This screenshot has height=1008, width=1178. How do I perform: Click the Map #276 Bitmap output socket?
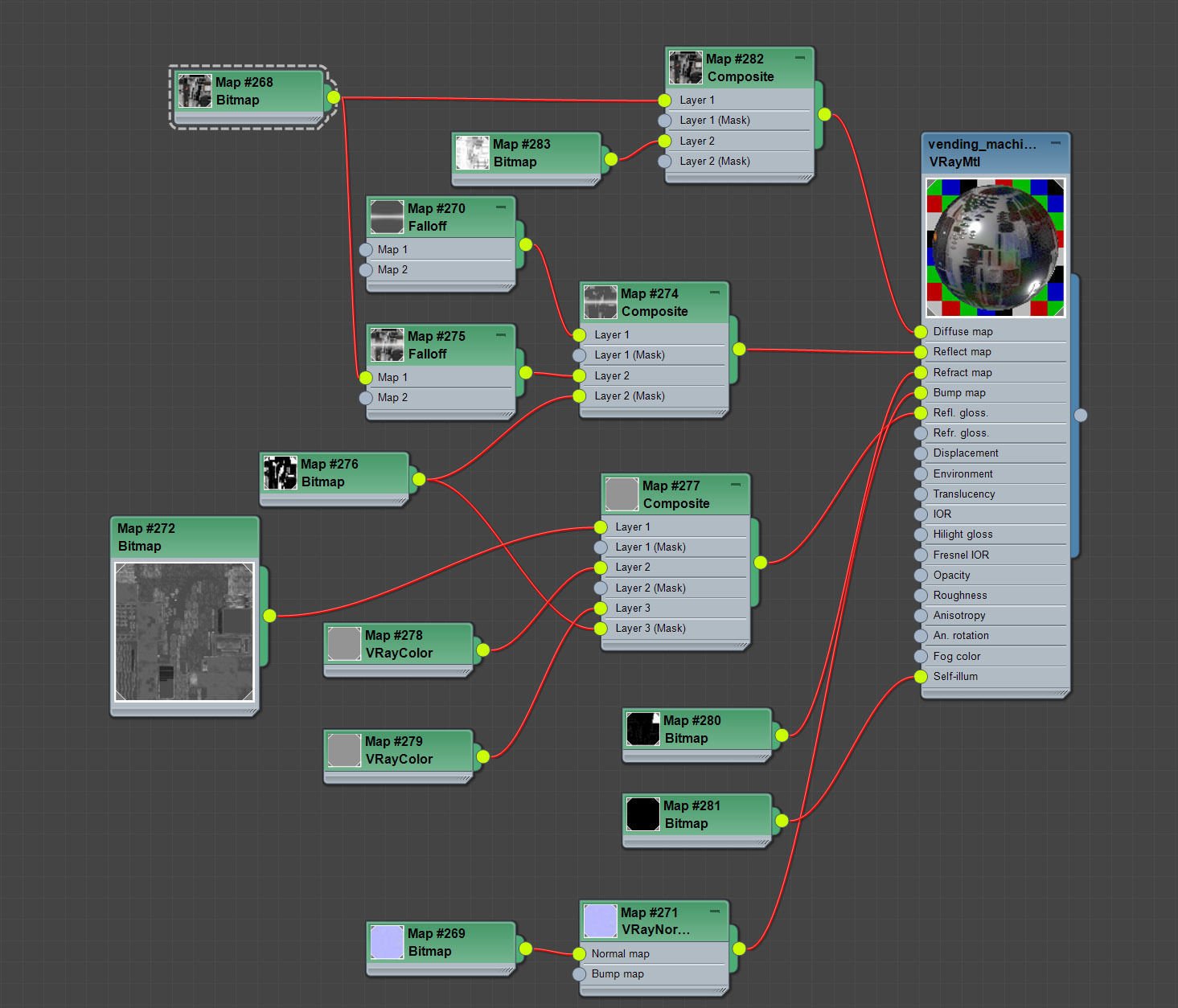click(x=419, y=479)
